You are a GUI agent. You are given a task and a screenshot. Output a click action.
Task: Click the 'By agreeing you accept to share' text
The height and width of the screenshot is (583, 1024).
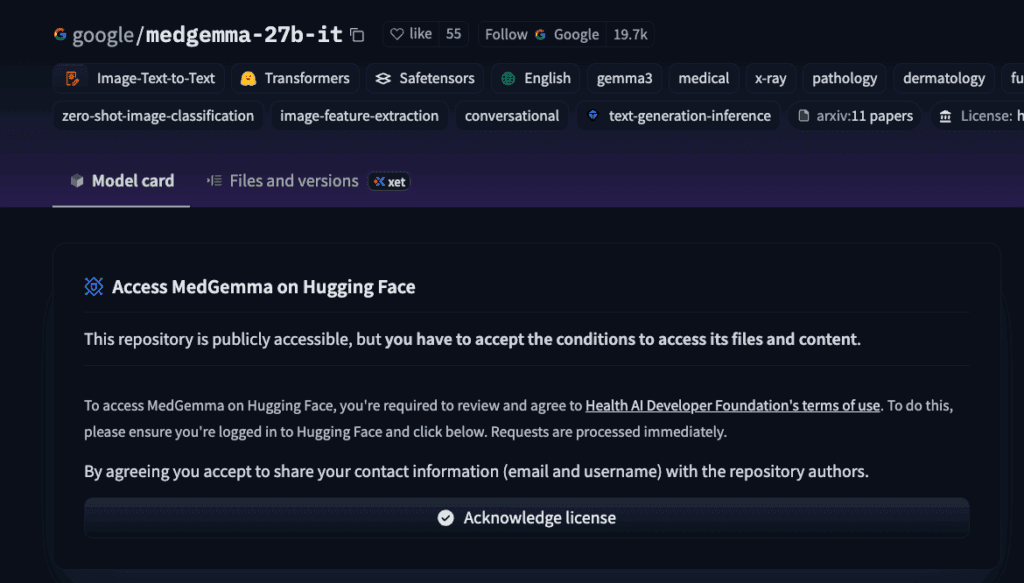click(x=476, y=471)
